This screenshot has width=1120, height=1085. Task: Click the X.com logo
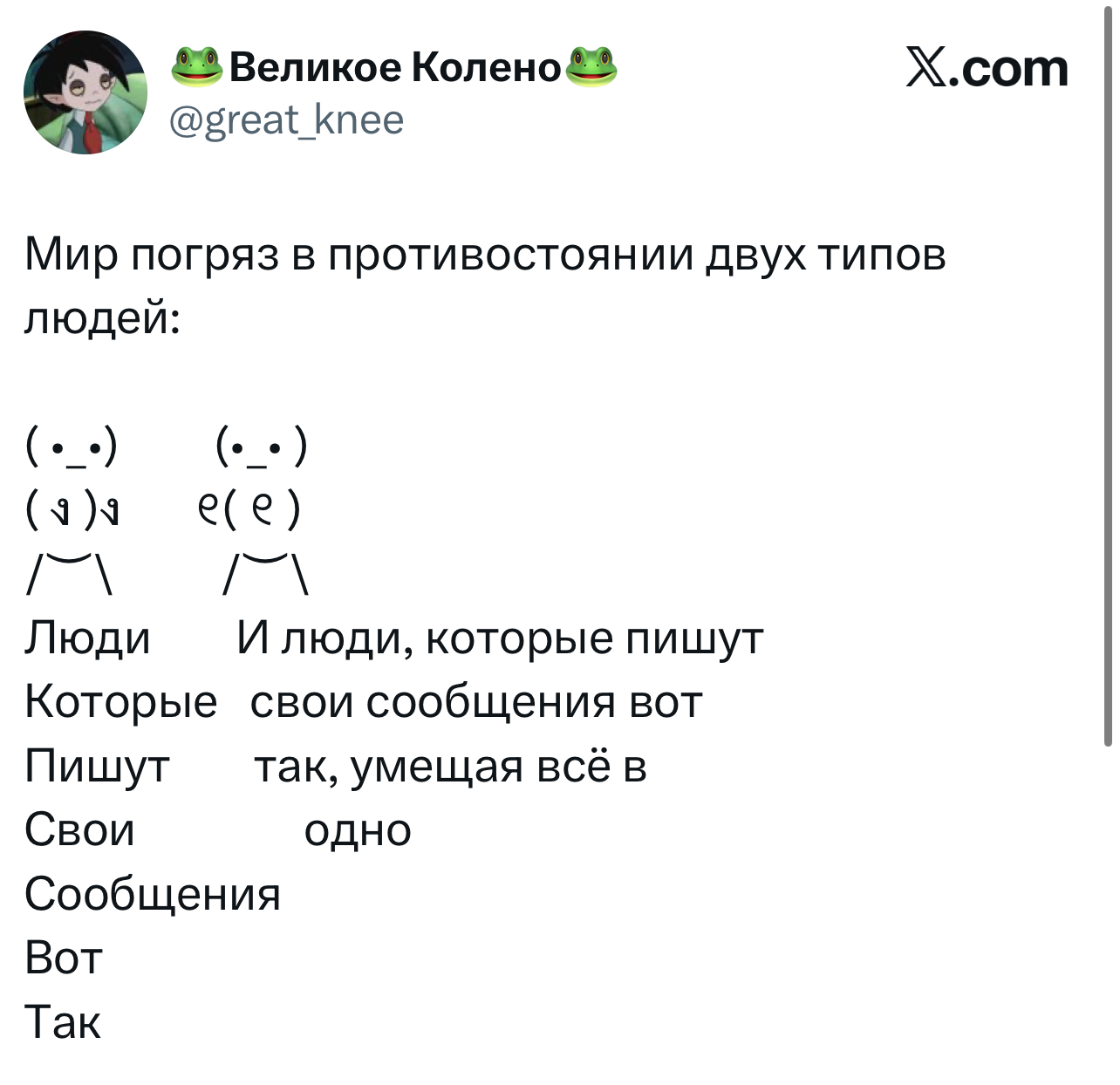[x=987, y=68]
